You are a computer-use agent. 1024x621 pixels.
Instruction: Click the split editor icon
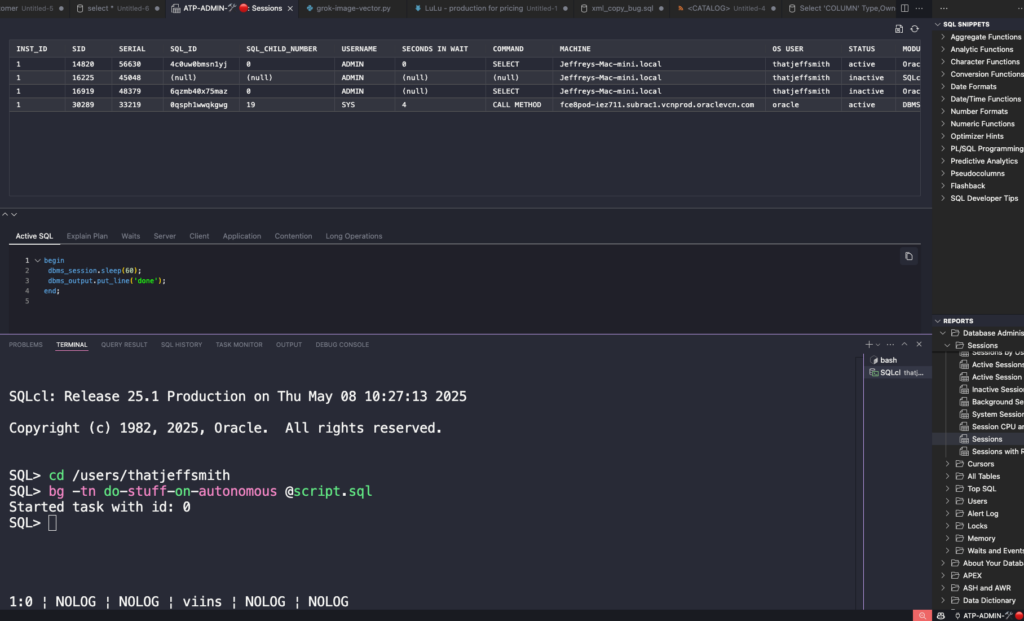click(x=903, y=8)
